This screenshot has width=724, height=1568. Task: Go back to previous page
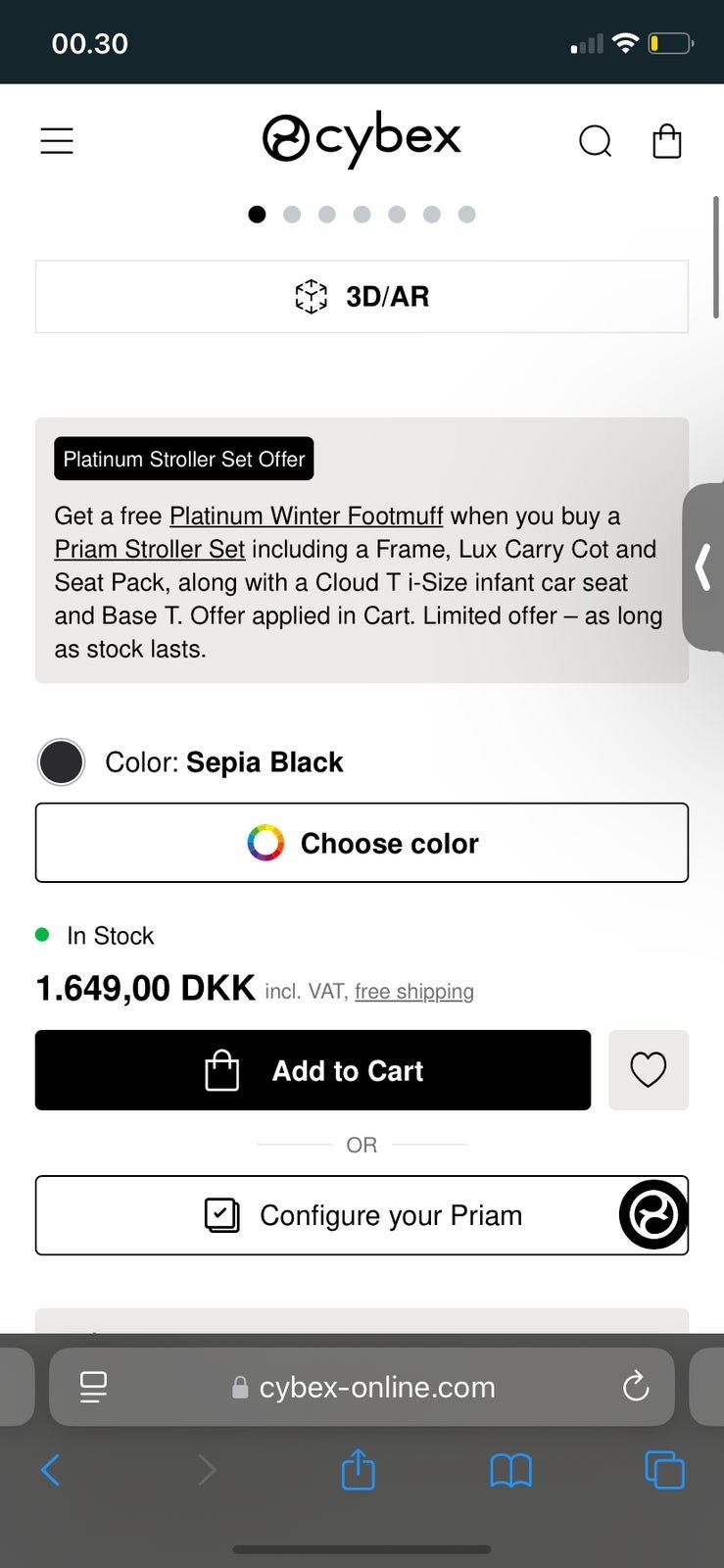51,1470
